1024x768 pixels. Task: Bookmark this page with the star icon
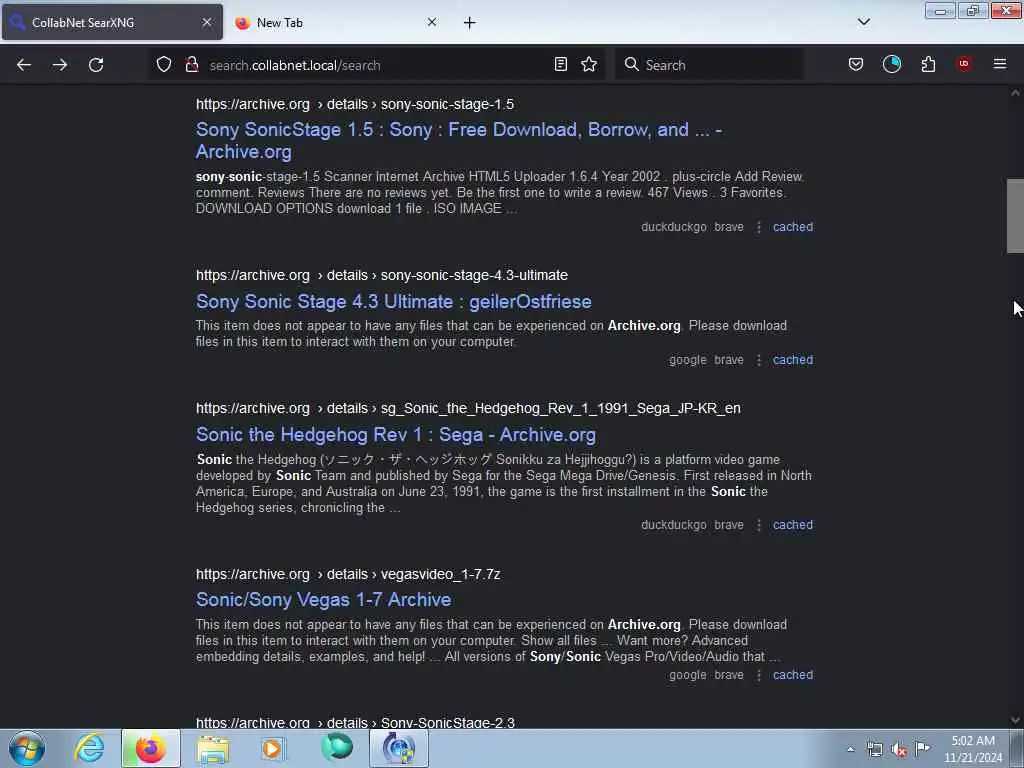(589, 64)
